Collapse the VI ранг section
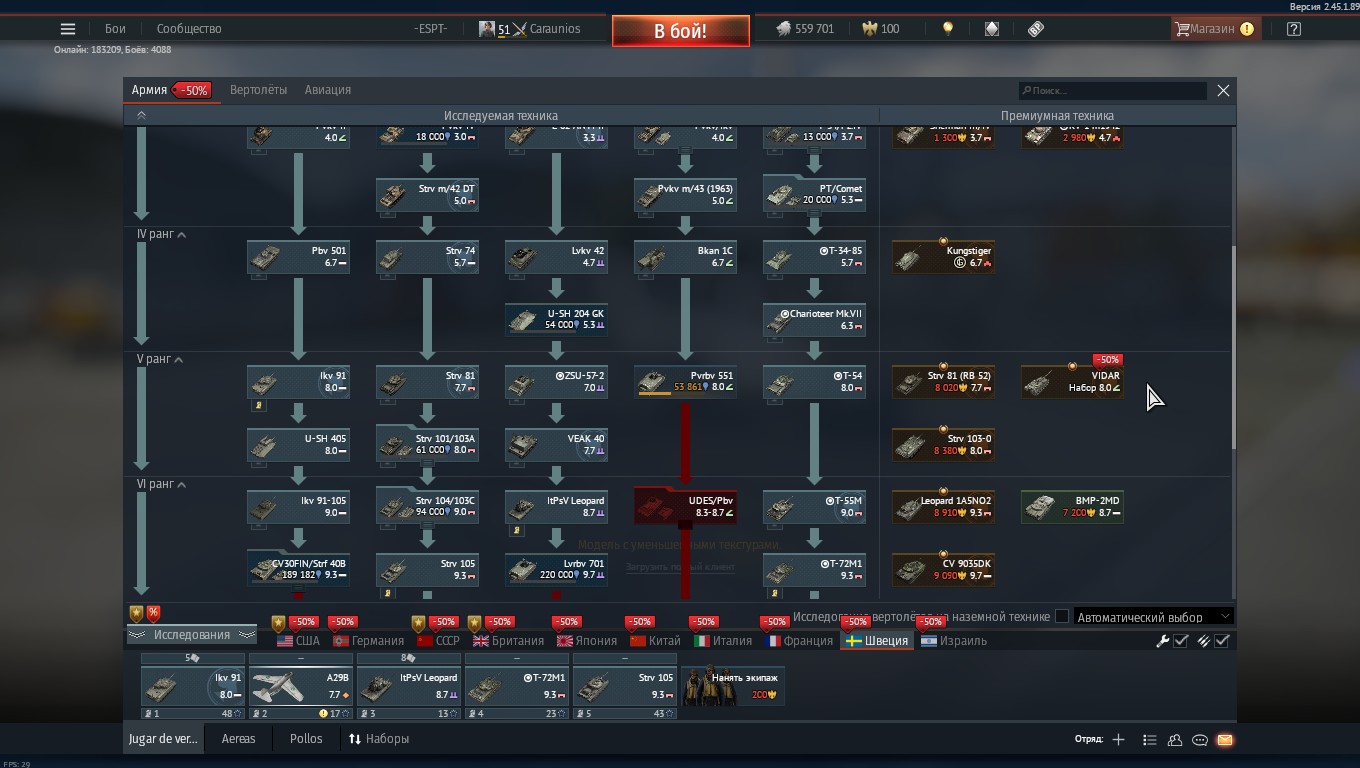The height and width of the screenshot is (768, 1360). pyautogui.click(x=182, y=484)
